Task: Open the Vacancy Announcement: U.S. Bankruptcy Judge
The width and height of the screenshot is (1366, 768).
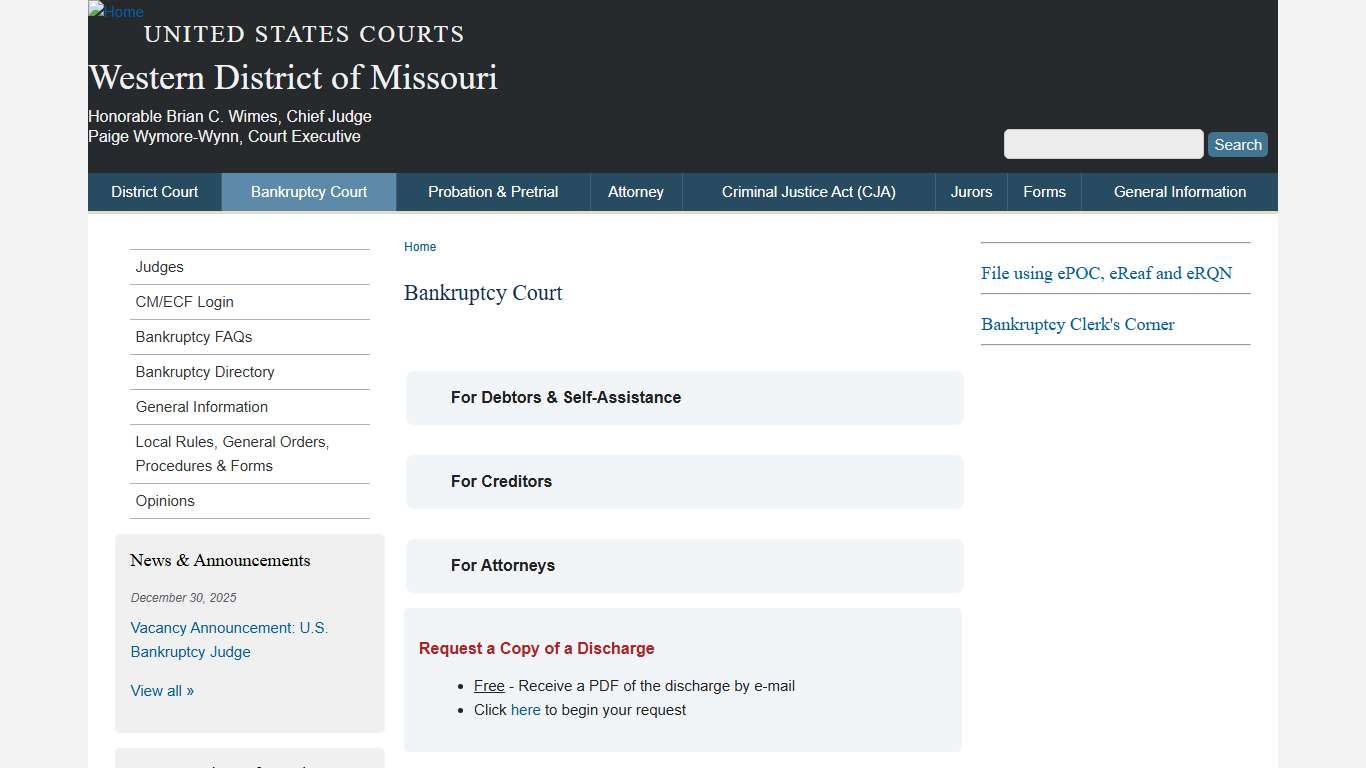Action: 229,640
